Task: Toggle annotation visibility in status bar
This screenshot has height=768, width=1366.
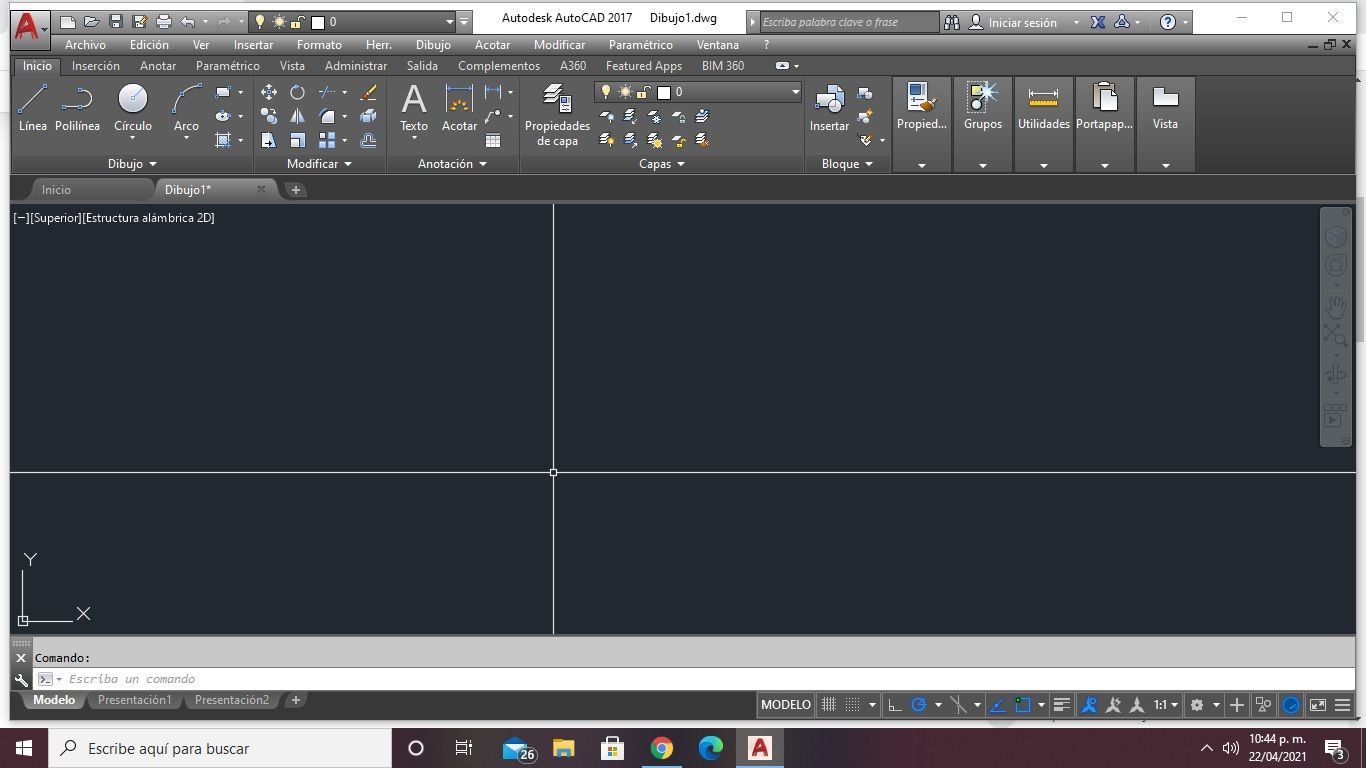Action: coord(1090,705)
